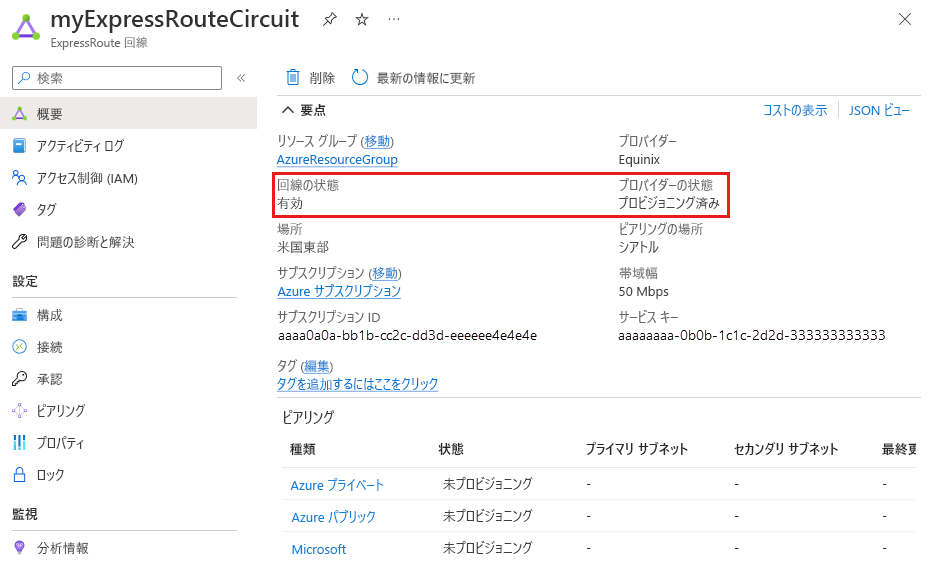
Task: Click the 分析情報 lightbulb icon
Action: [19, 547]
